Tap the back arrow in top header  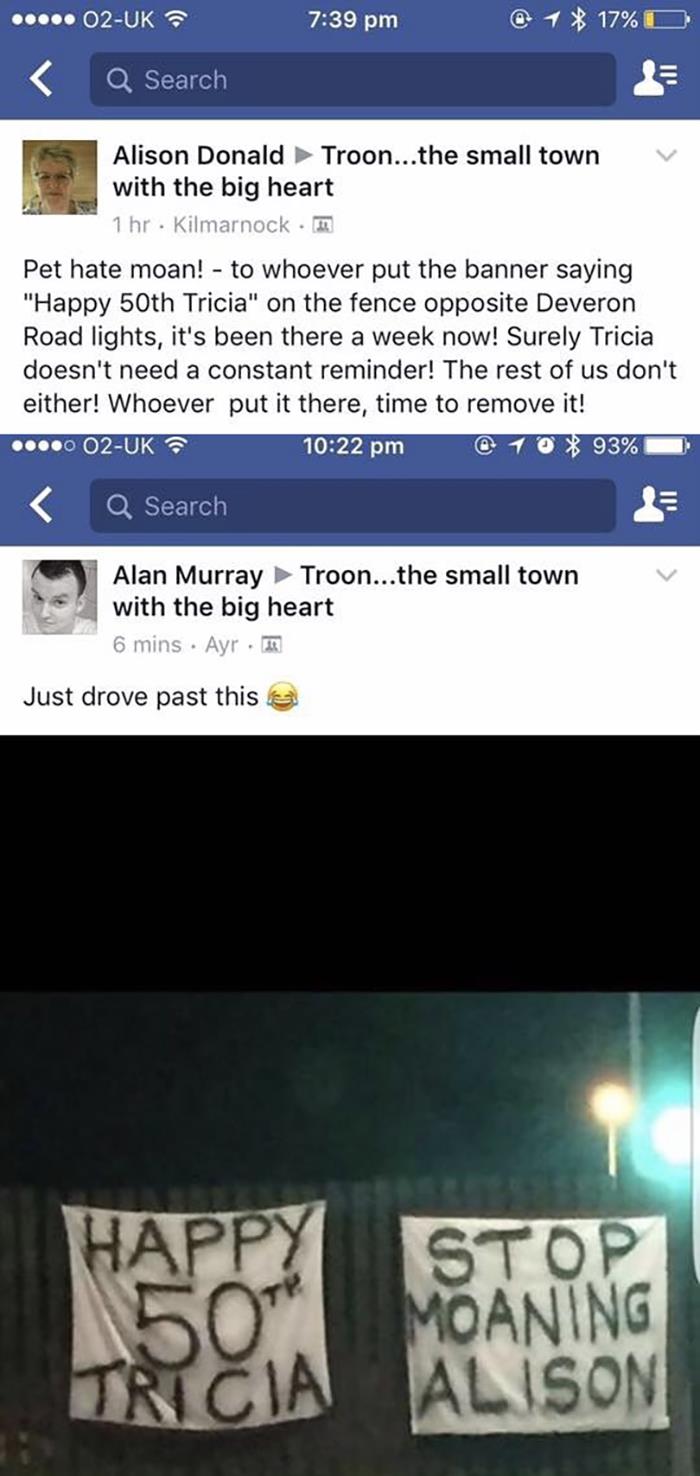click(41, 79)
